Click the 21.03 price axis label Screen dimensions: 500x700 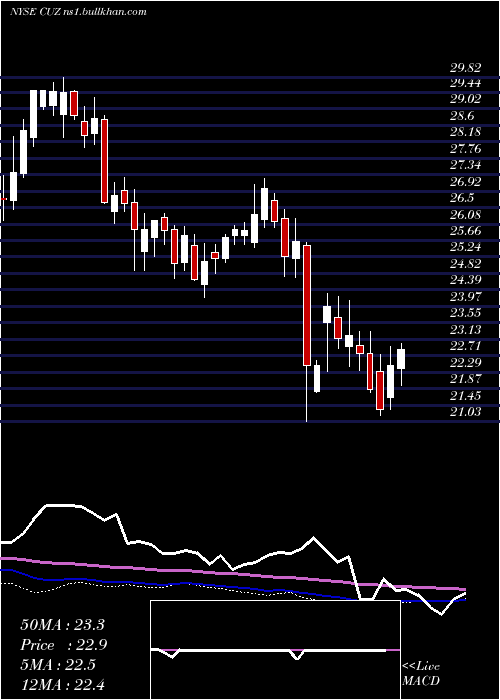pyautogui.click(x=466, y=412)
